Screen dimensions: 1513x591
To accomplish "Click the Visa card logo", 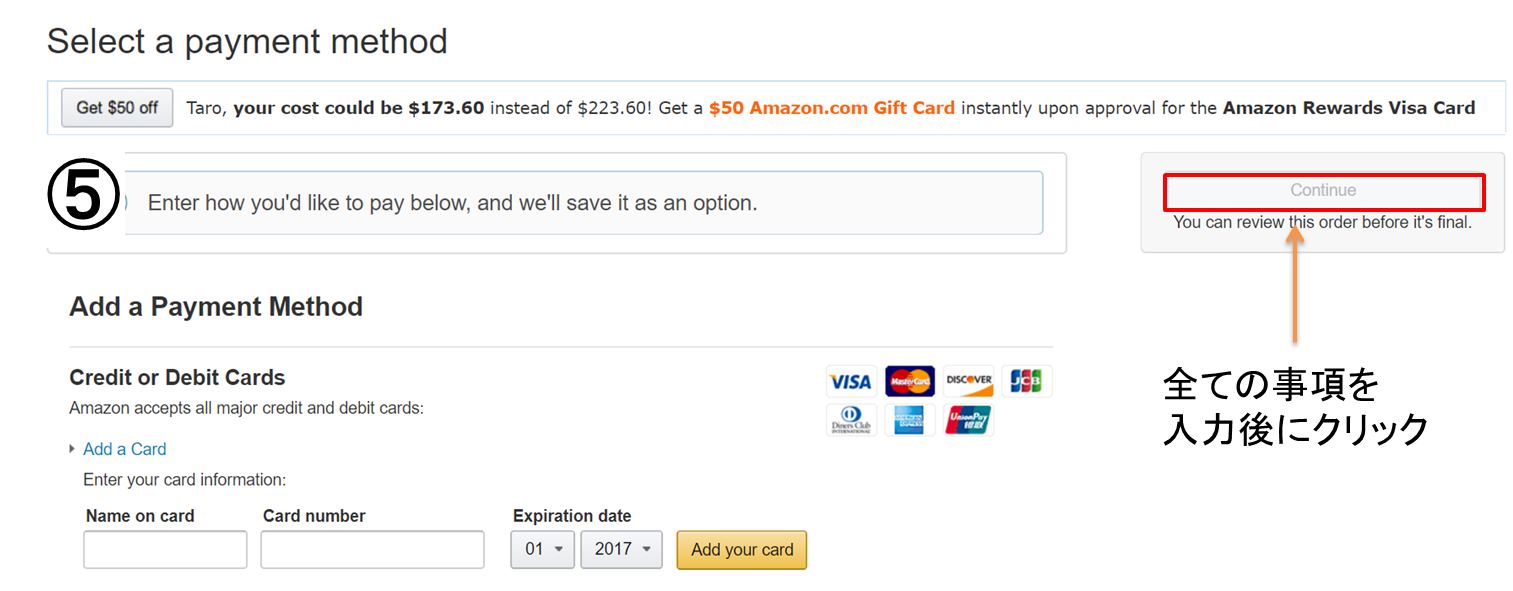I will pyautogui.click(x=851, y=381).
